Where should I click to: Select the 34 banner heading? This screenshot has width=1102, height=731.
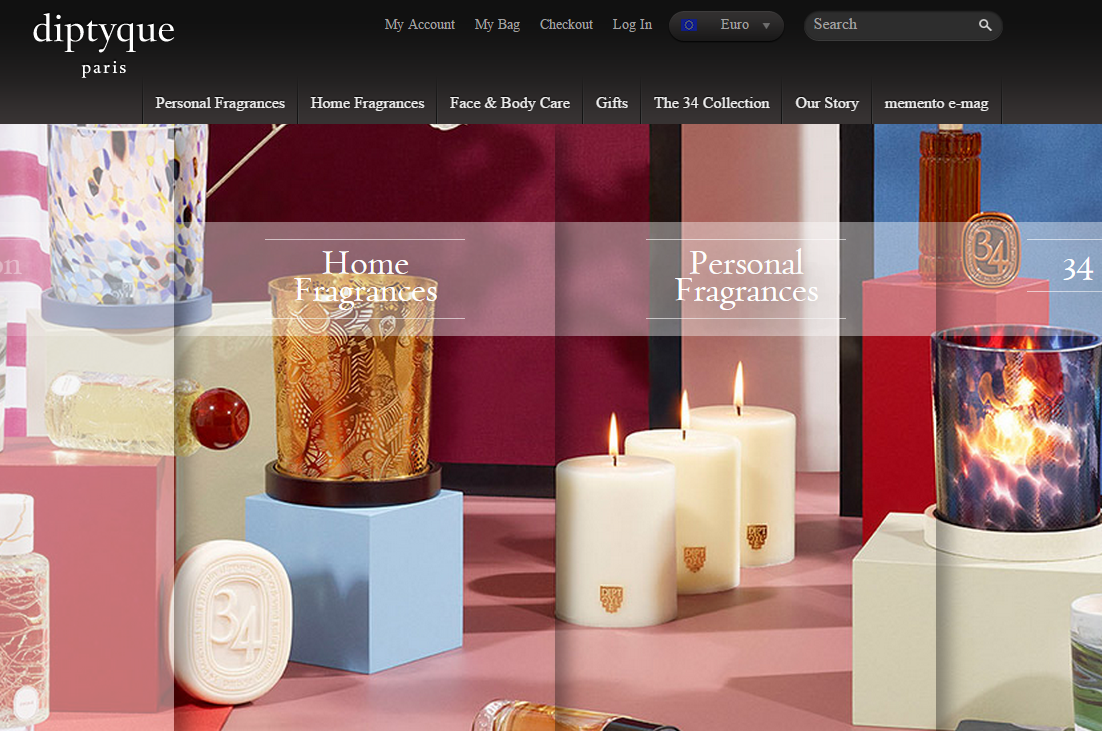[1077, 269]
